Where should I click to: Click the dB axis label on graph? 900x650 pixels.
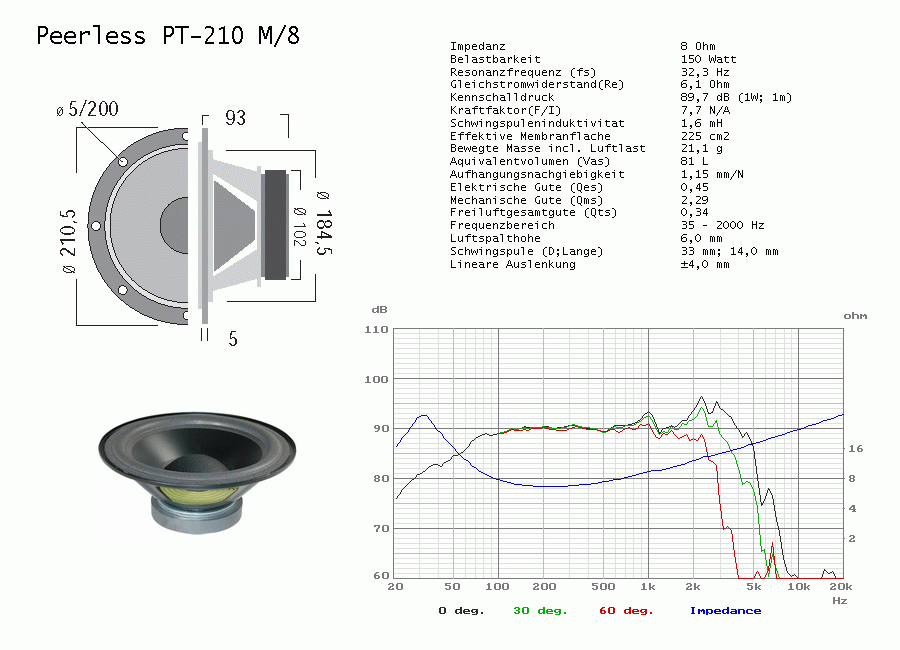379,310
